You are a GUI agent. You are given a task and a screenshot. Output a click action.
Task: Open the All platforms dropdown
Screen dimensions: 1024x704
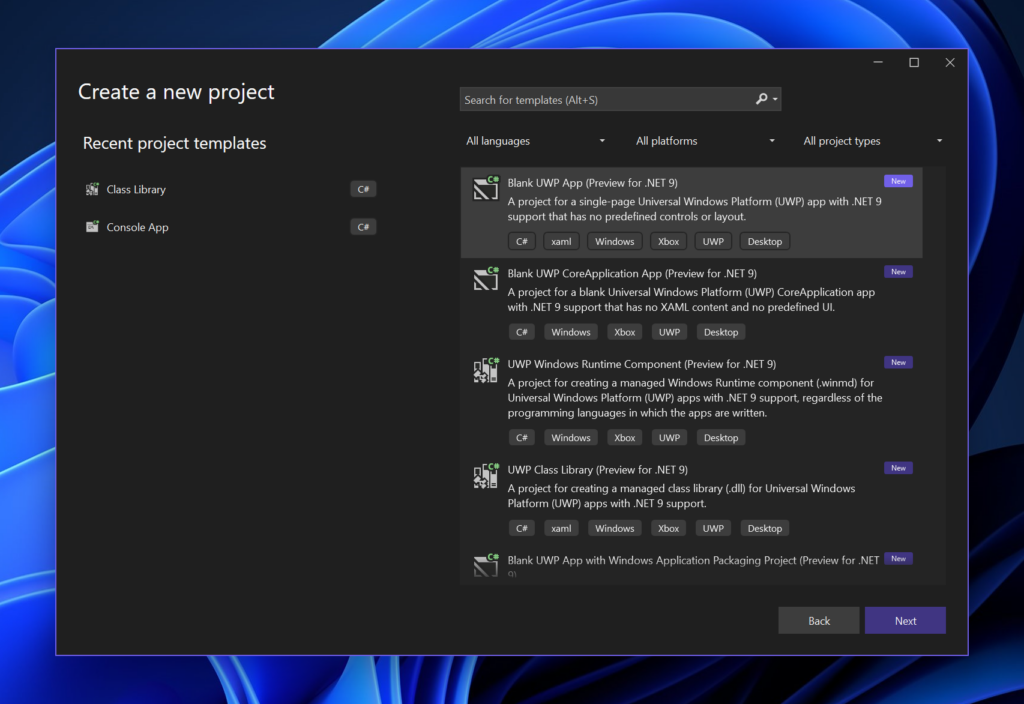[705, 141]
